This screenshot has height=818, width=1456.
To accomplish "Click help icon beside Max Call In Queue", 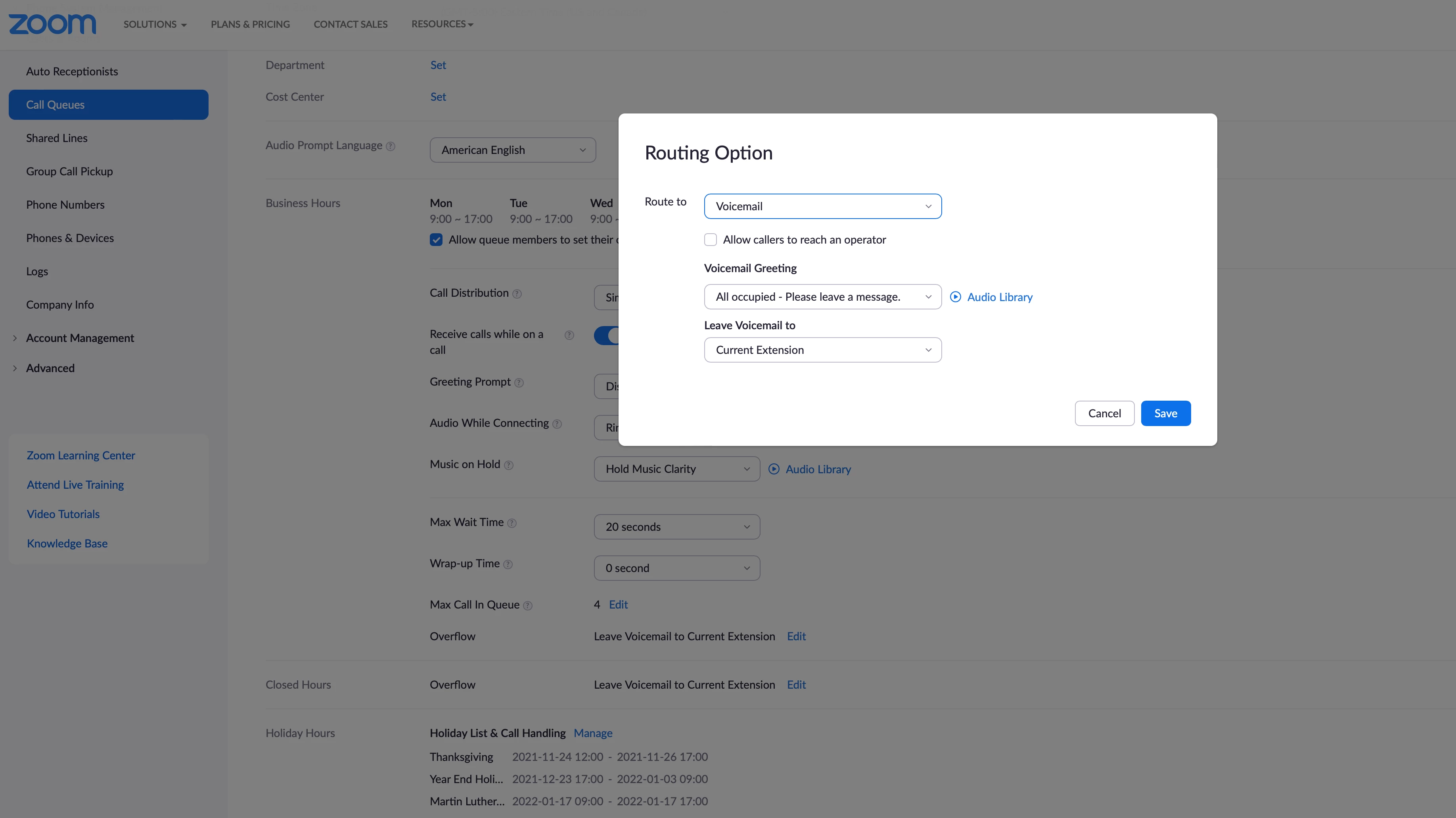I will [x=527, y=606].
